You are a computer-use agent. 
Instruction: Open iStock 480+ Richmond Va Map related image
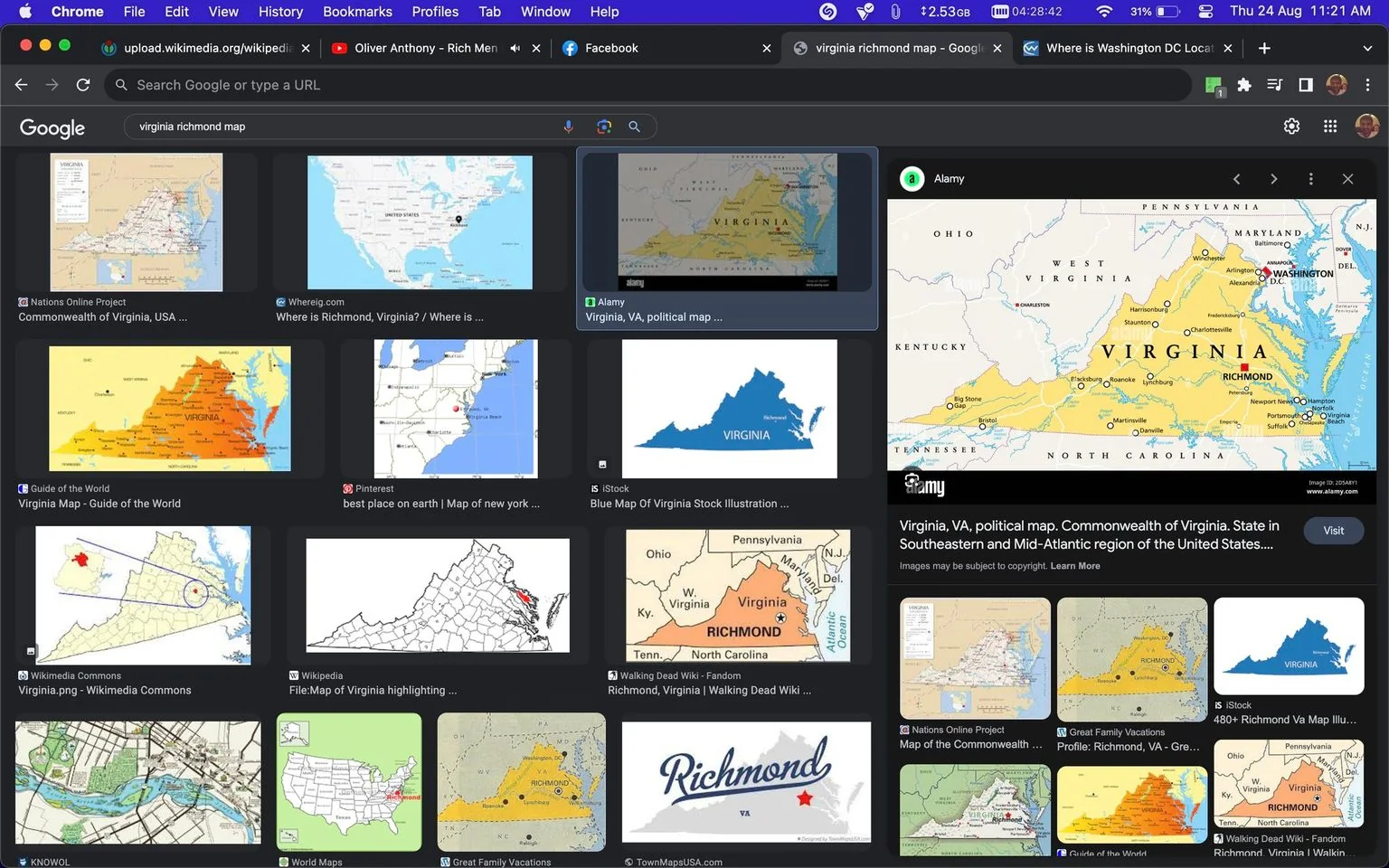click(x=1289, y=646)
